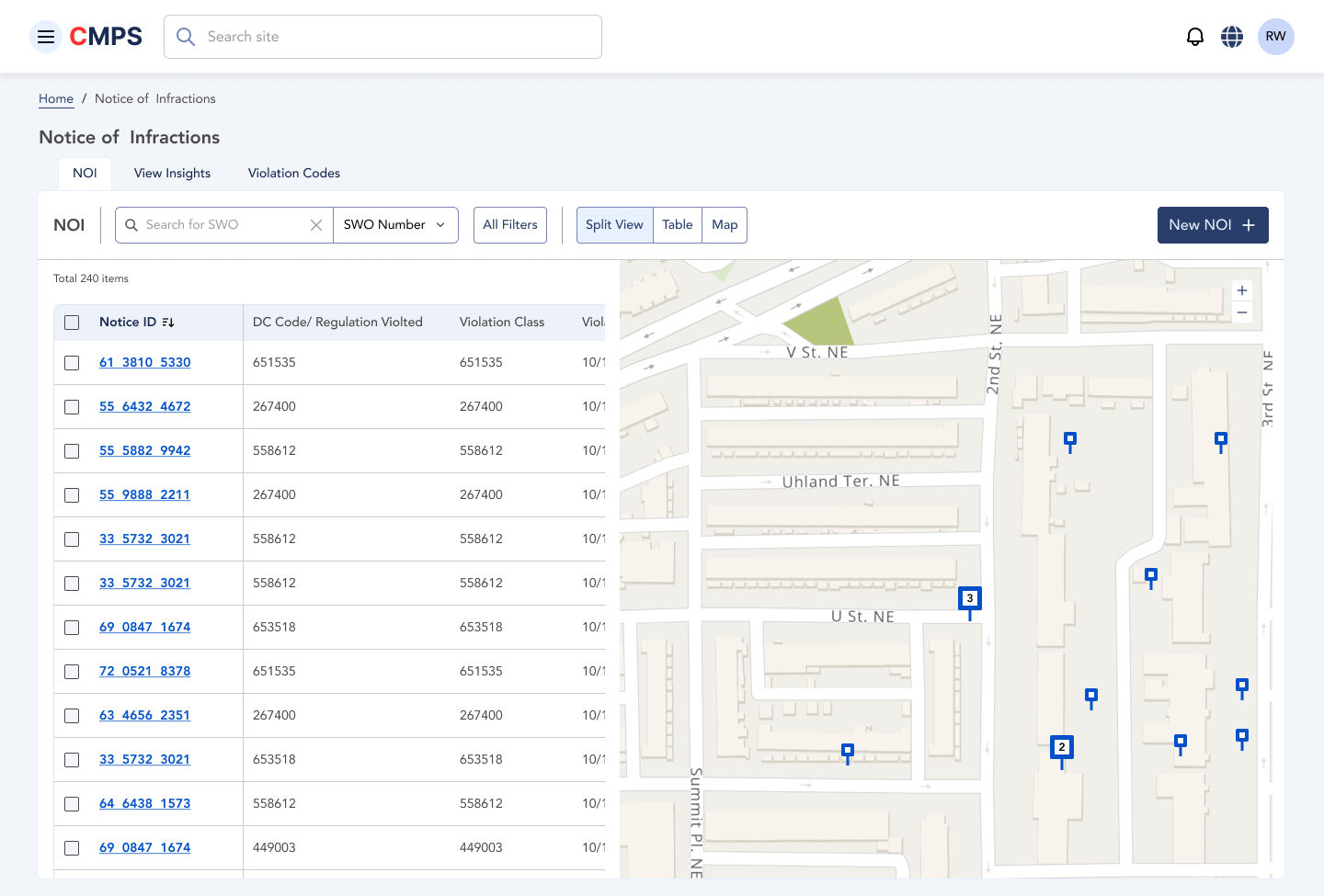Viewport: 1324px width, 896px height.
Task: Expand the SWO Number dropdown
Action: (394, 225)
